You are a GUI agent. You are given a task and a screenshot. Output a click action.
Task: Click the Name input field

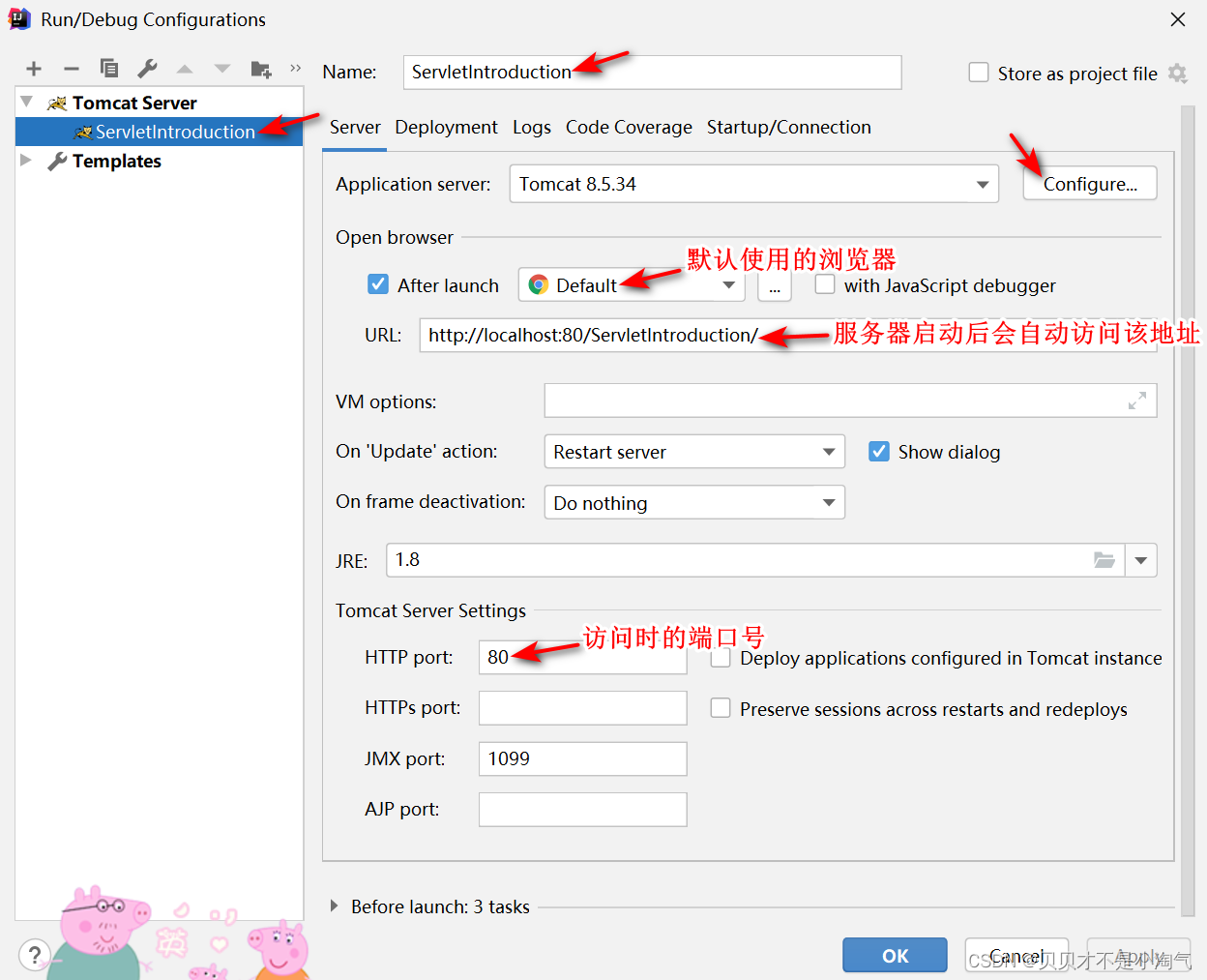[652, 72]
